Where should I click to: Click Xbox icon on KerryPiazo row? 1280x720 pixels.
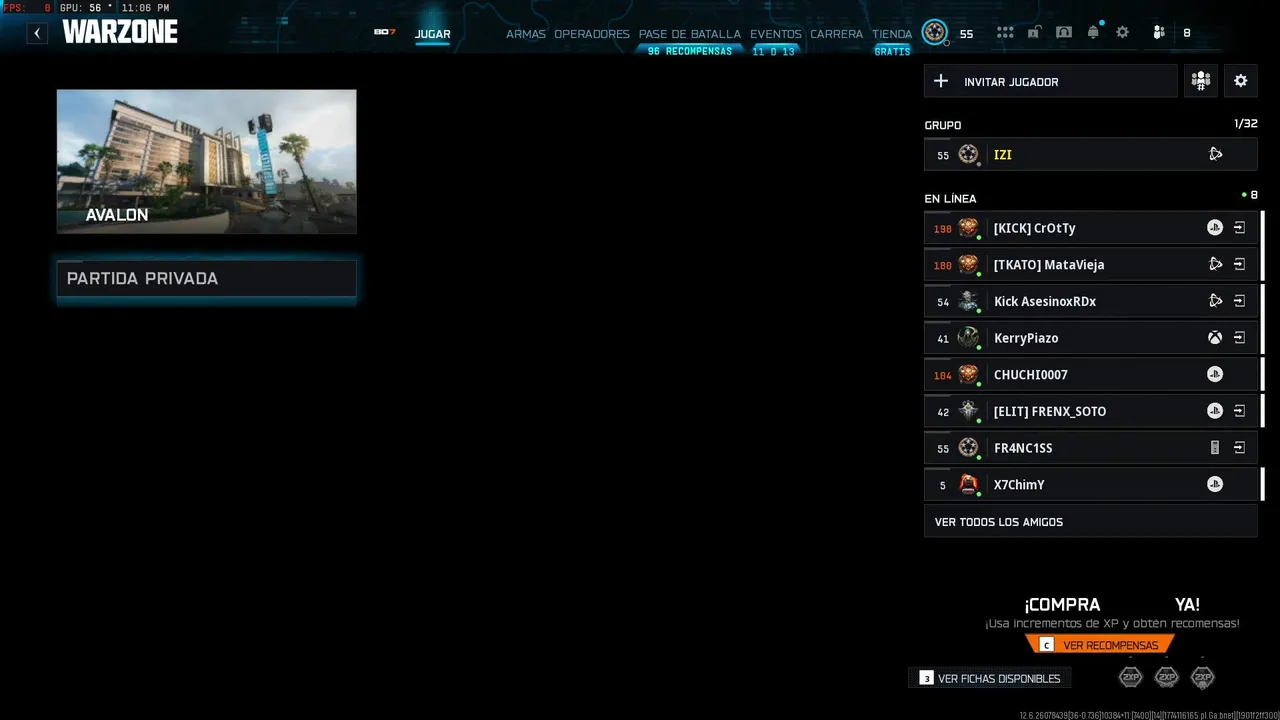click(x=1215, y=338)
